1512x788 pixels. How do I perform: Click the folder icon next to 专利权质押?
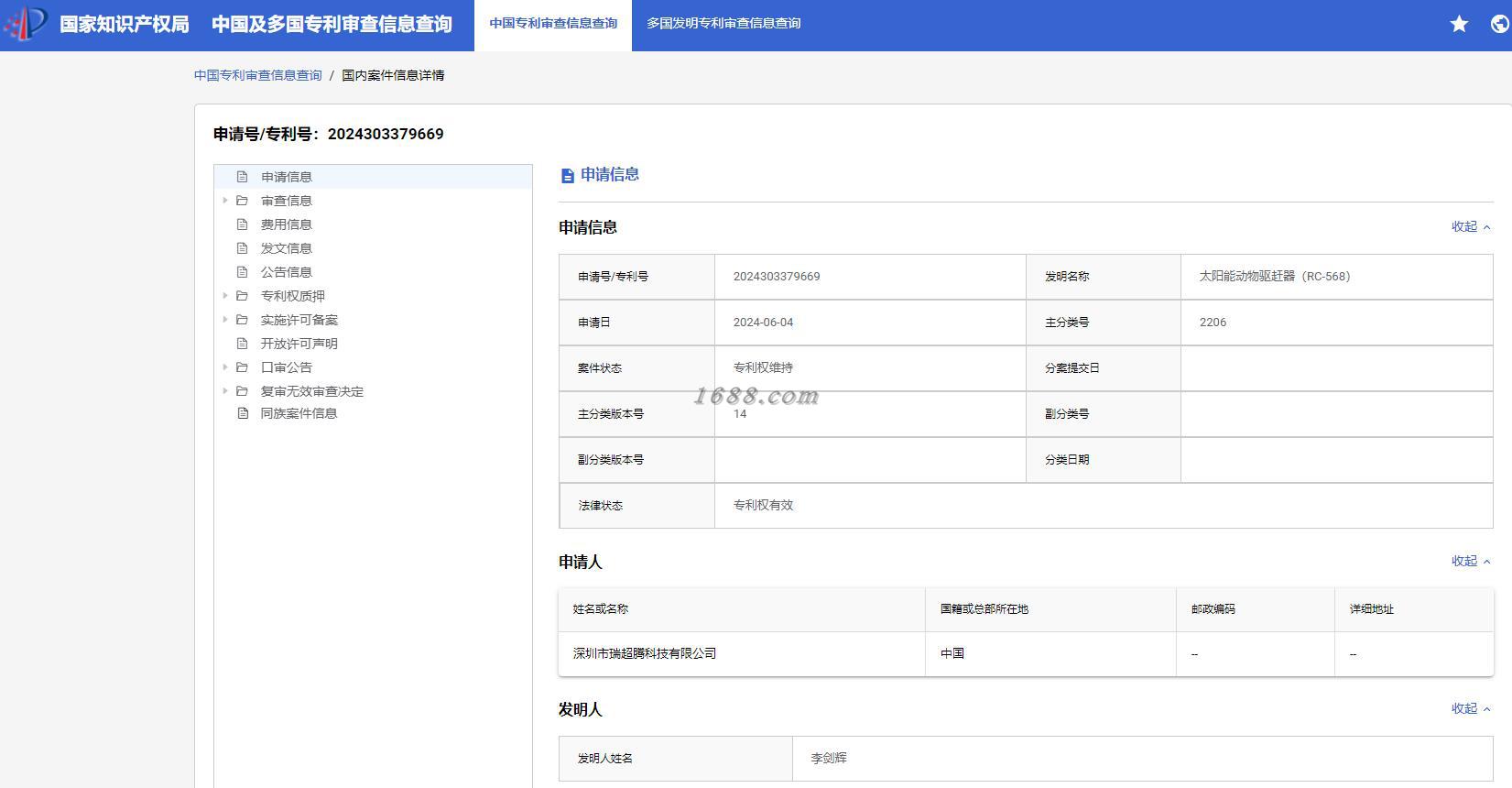click(x=243, y=296)
